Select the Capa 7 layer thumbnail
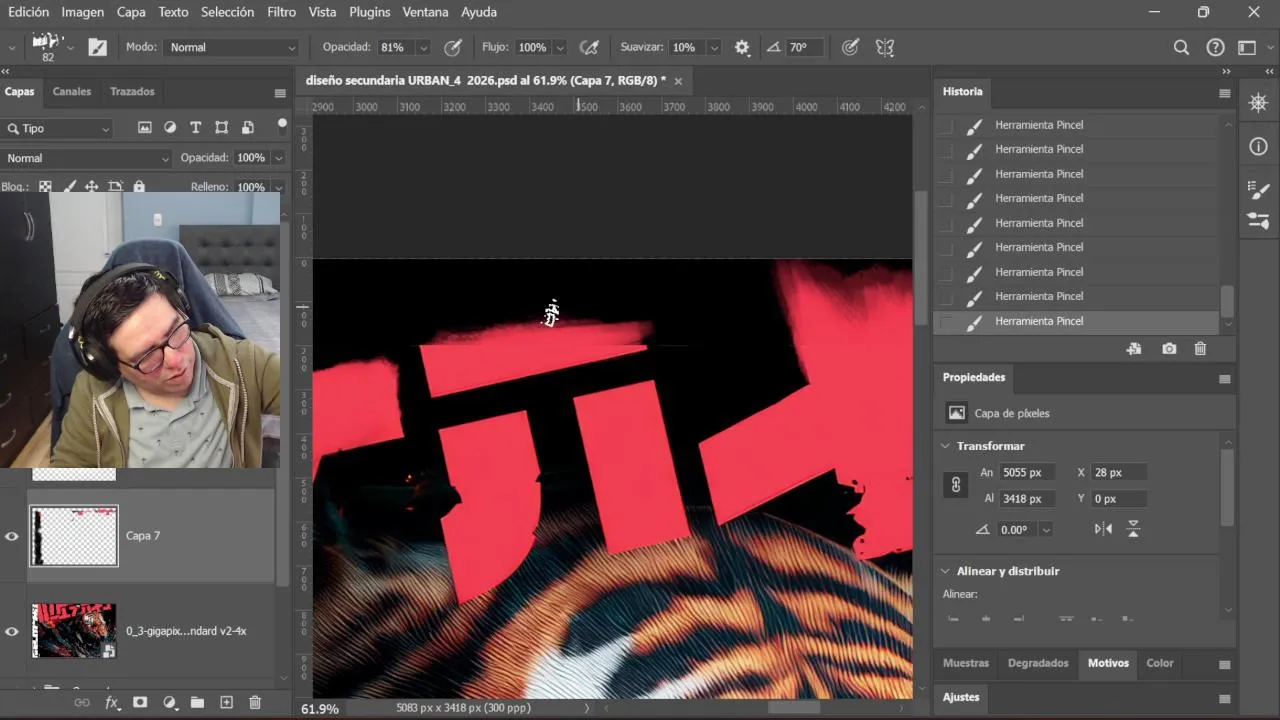1280x720 pixels. (x=74, y=536)
